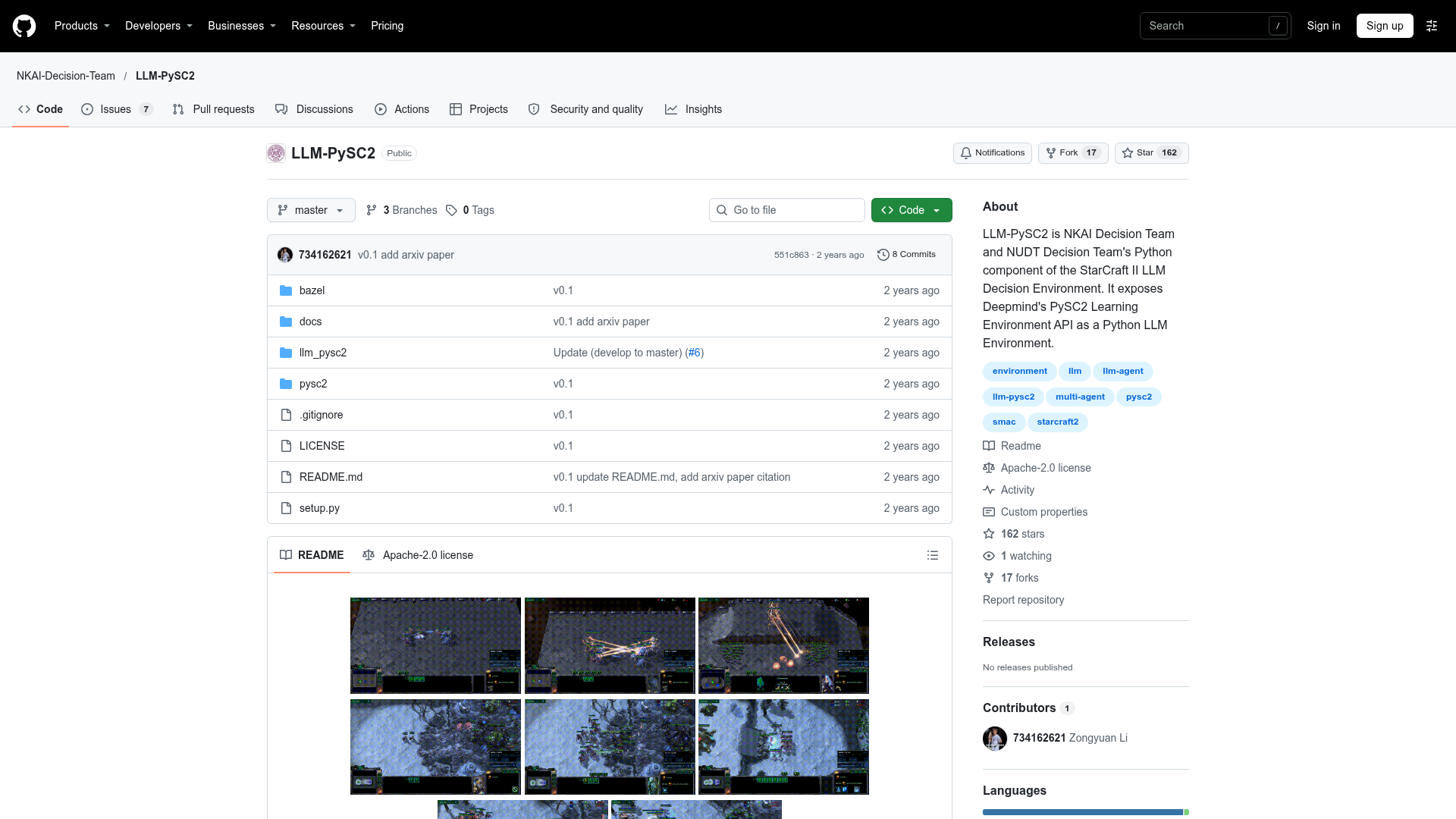Click the docs folder icon
This screenshot has width=1456, height=819.
tap(286, 322)
